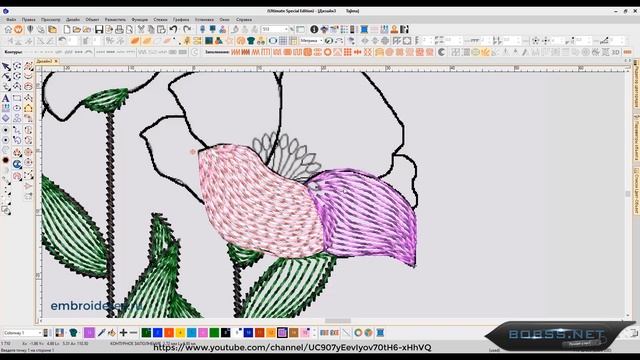Choose the orange grid motif fill icon

[347, 52]
